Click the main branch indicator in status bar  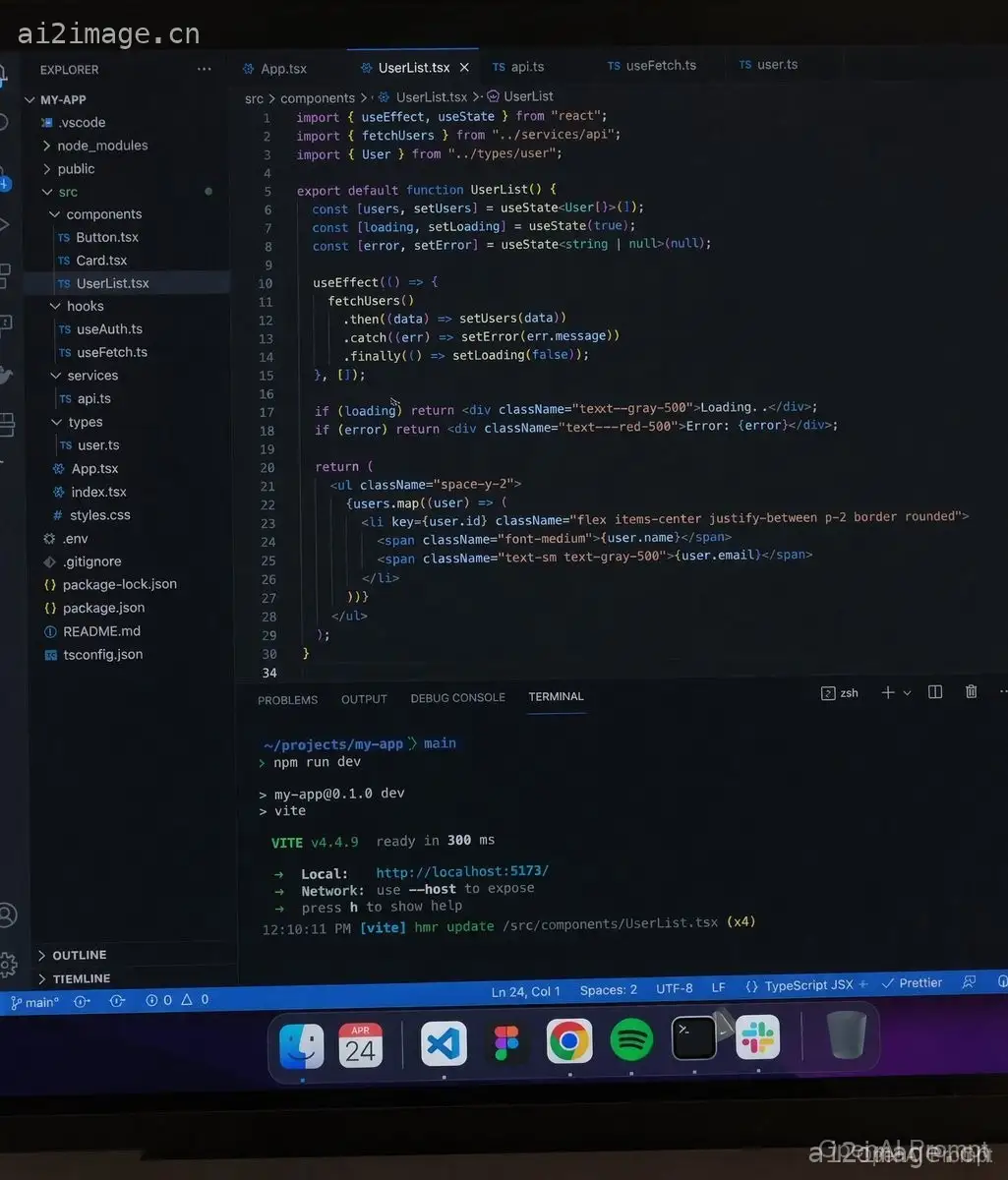tap(34, 1002)
